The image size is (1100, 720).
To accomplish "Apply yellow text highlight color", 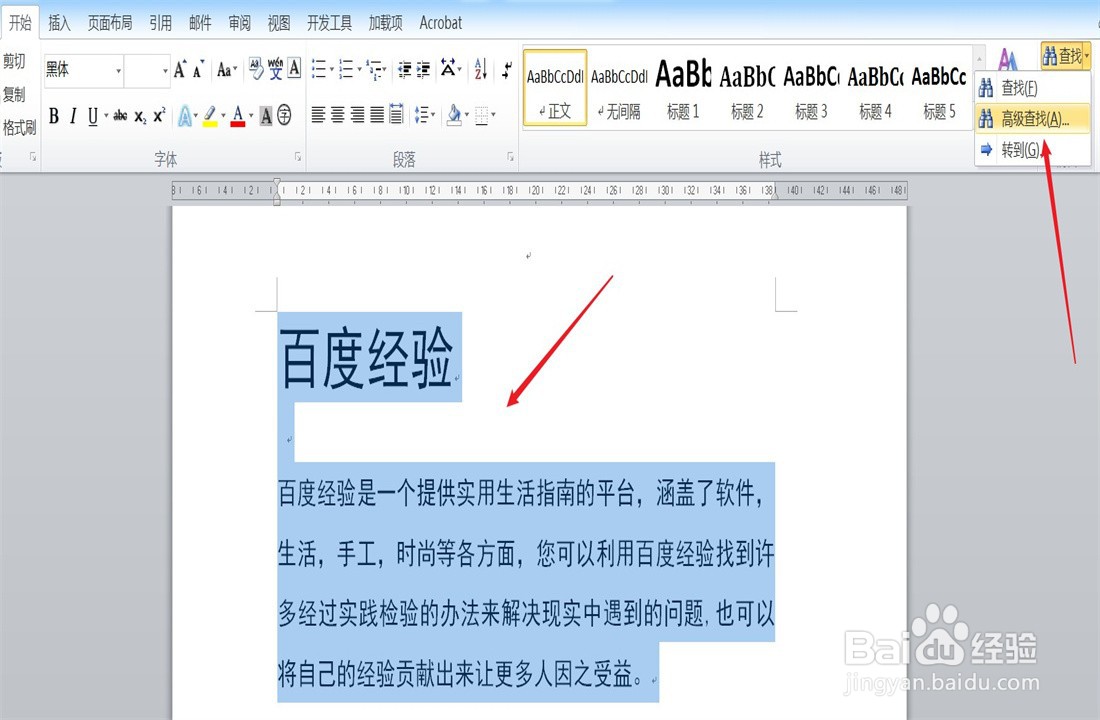I will (210, 116).
